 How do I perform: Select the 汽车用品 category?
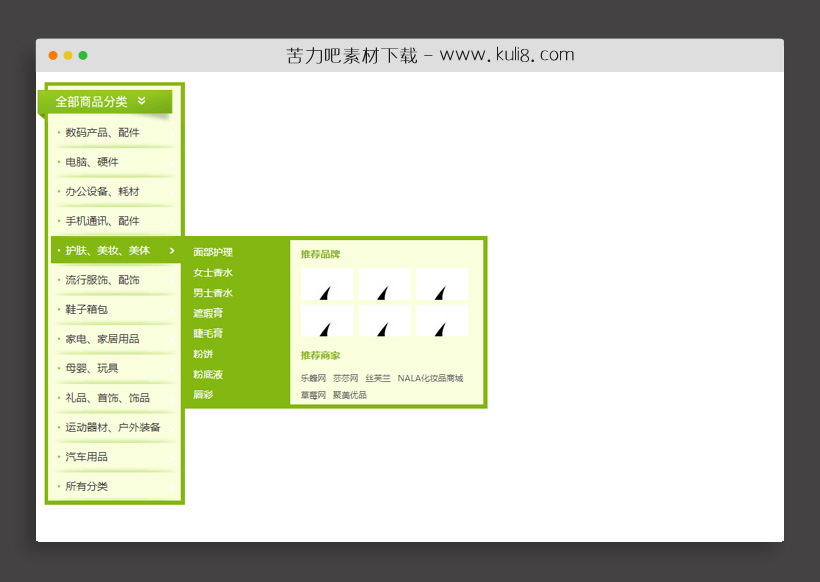[x=86, y=457]
